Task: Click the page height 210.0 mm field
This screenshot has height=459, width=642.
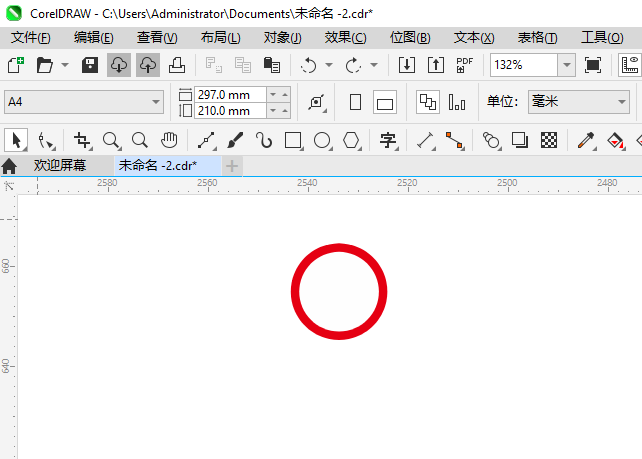Action: click(231, 111)
